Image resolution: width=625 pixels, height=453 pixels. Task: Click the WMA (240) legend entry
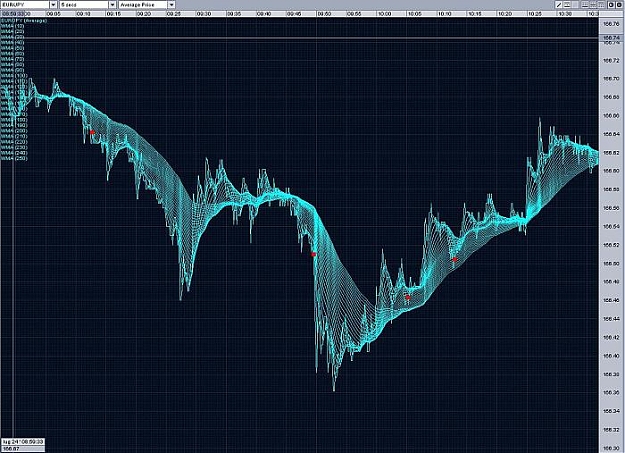[x=14, y=153]
